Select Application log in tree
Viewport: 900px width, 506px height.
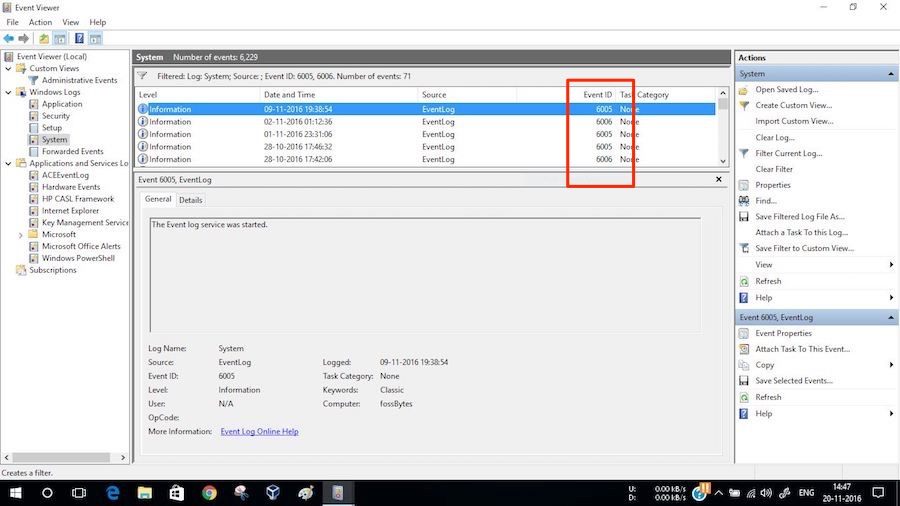pos(62,104)
